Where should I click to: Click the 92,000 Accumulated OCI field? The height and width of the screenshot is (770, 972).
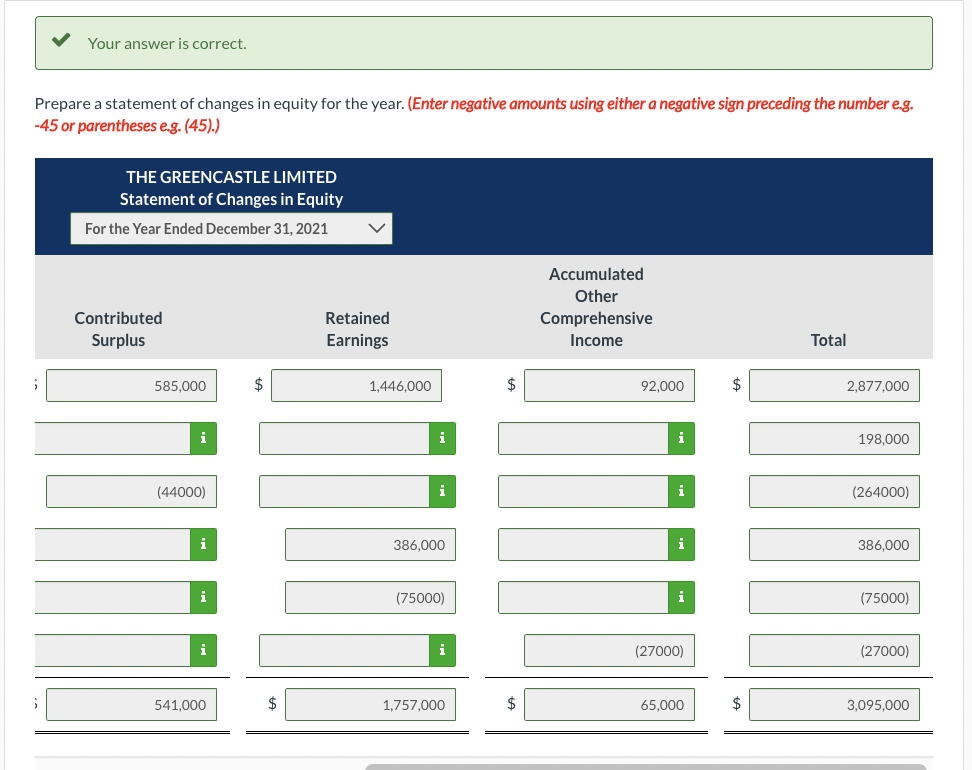point(609,386)
